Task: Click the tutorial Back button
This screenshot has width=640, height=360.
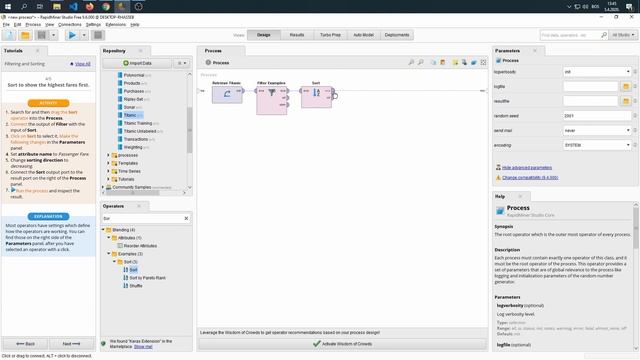Action: pos(25,344)
